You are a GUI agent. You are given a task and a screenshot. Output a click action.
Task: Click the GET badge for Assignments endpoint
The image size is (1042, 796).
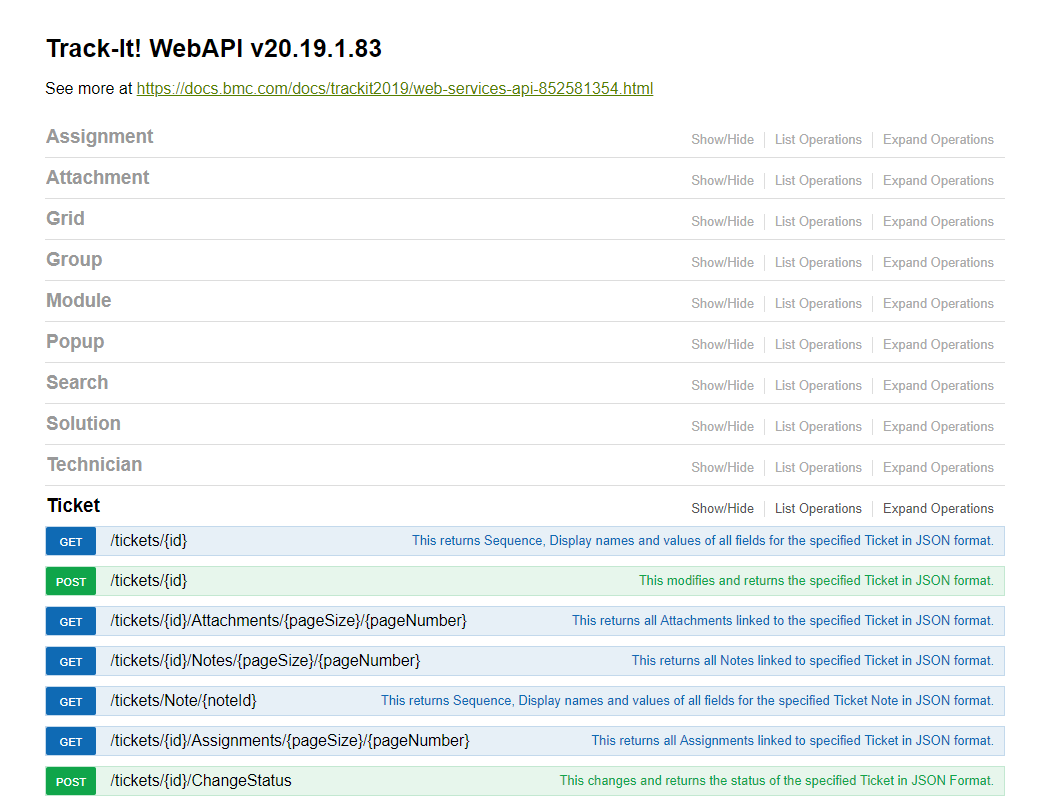[x=71, y=742]
